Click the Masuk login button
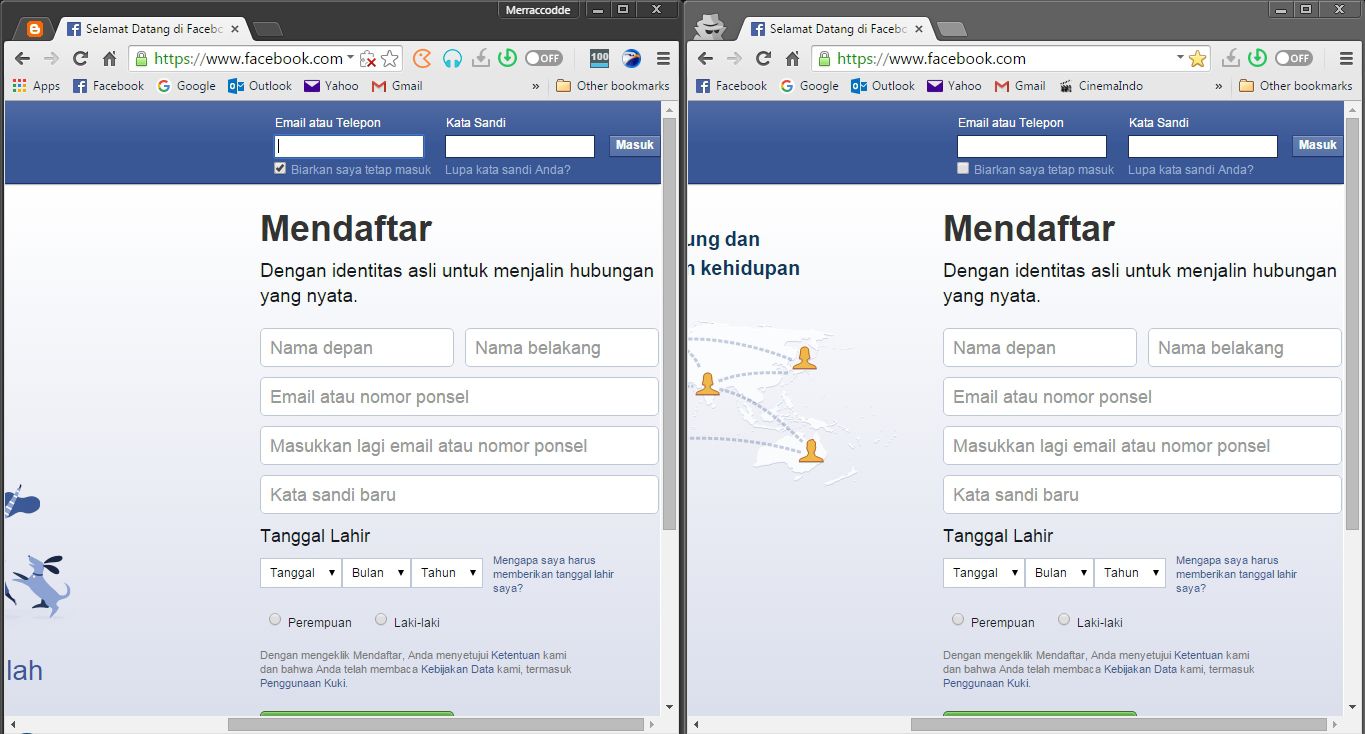The width and height of the screenshot is (1365, 734). (634, 144)
